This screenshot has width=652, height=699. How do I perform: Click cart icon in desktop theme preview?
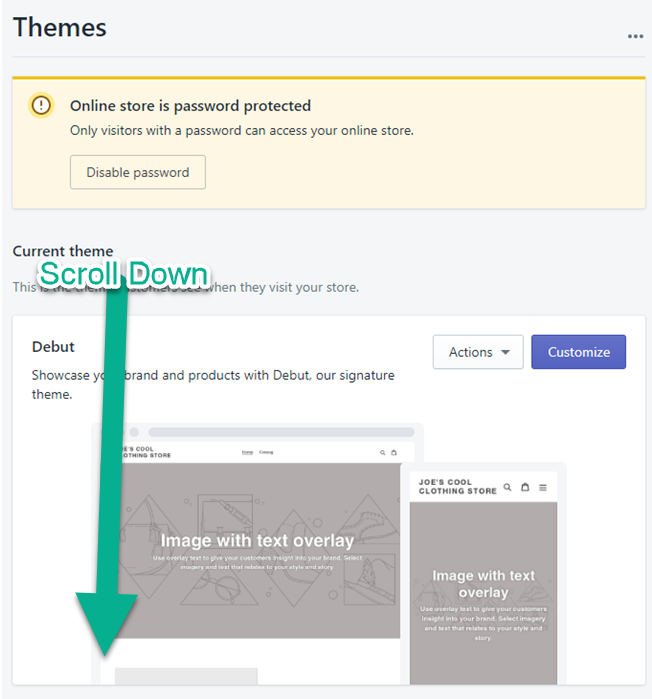[x=393, y=453]
